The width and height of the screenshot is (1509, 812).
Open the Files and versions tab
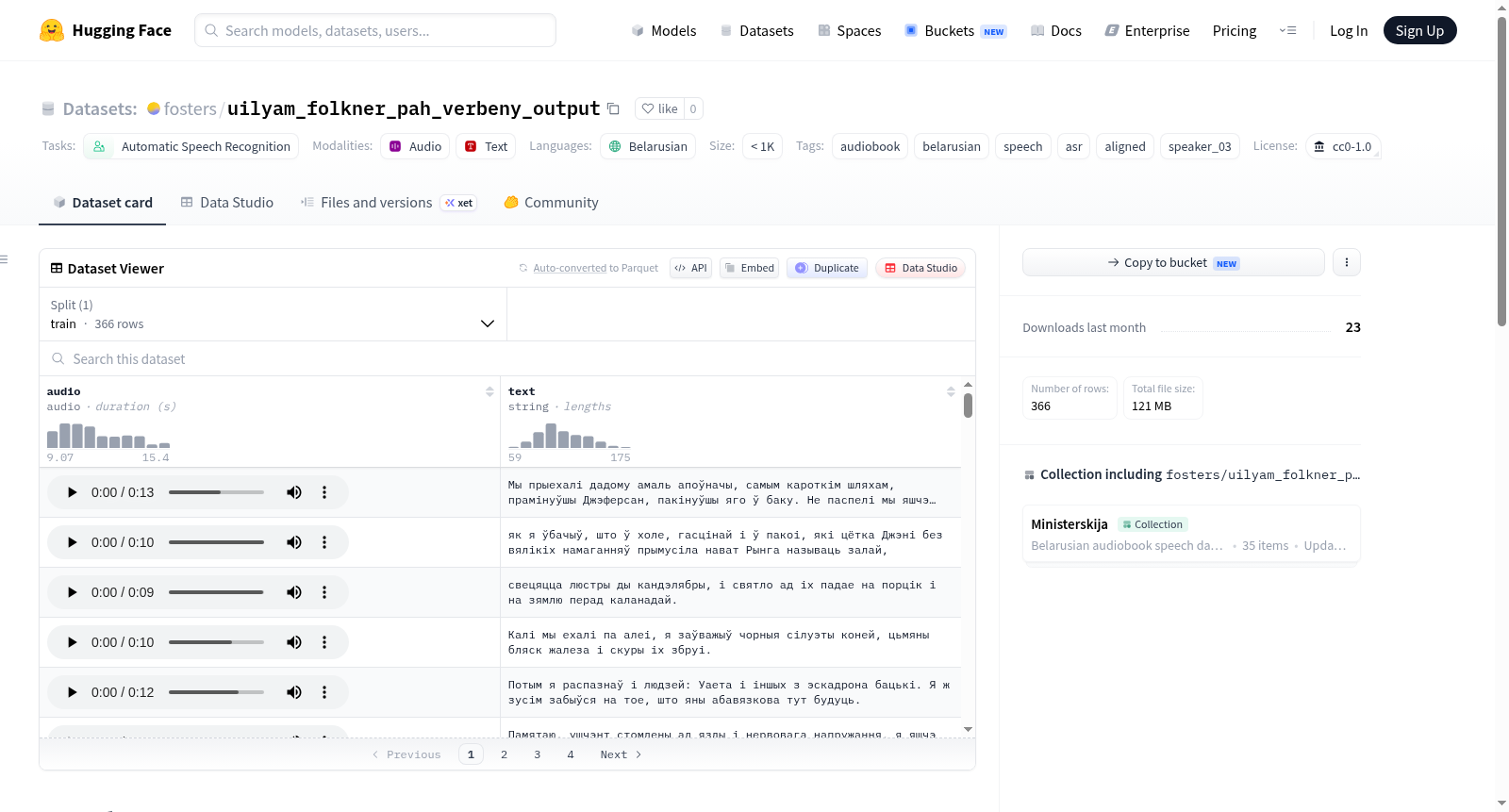(389, 203)
